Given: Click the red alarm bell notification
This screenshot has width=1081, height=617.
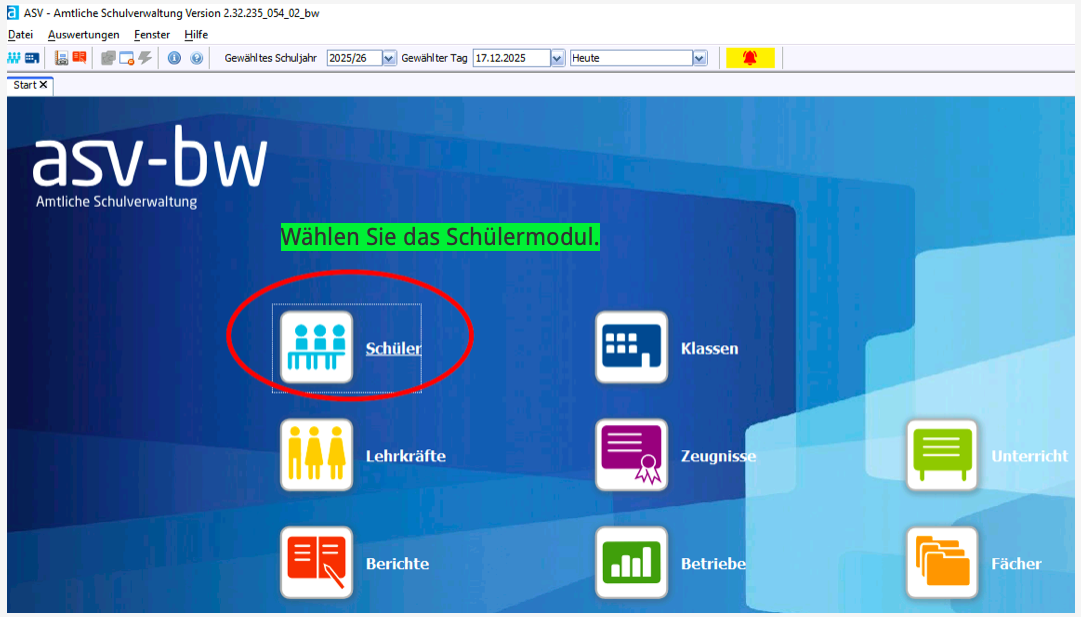Looking at the screenshot, I should 750,58.
